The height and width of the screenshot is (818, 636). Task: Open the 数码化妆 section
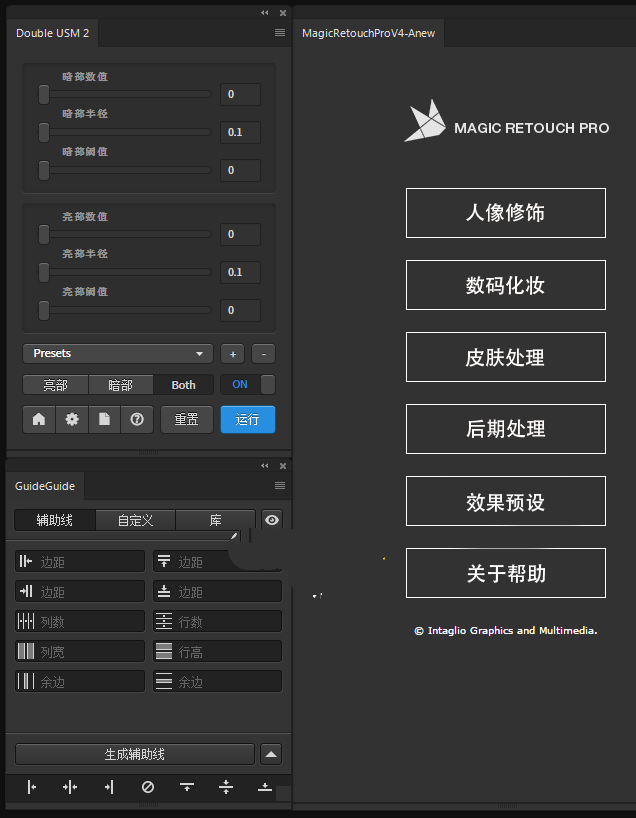(506, 285)
